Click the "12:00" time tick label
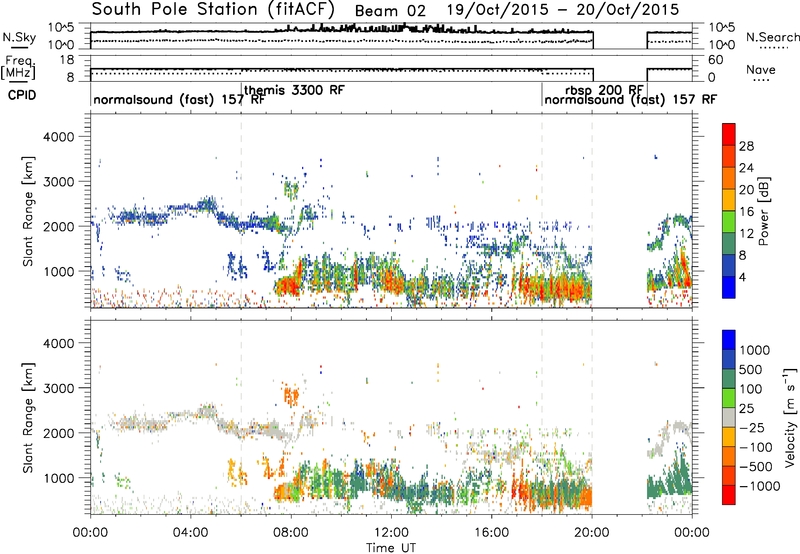The height and width of the screenshot is (554, 800). [x=391, y=533]
